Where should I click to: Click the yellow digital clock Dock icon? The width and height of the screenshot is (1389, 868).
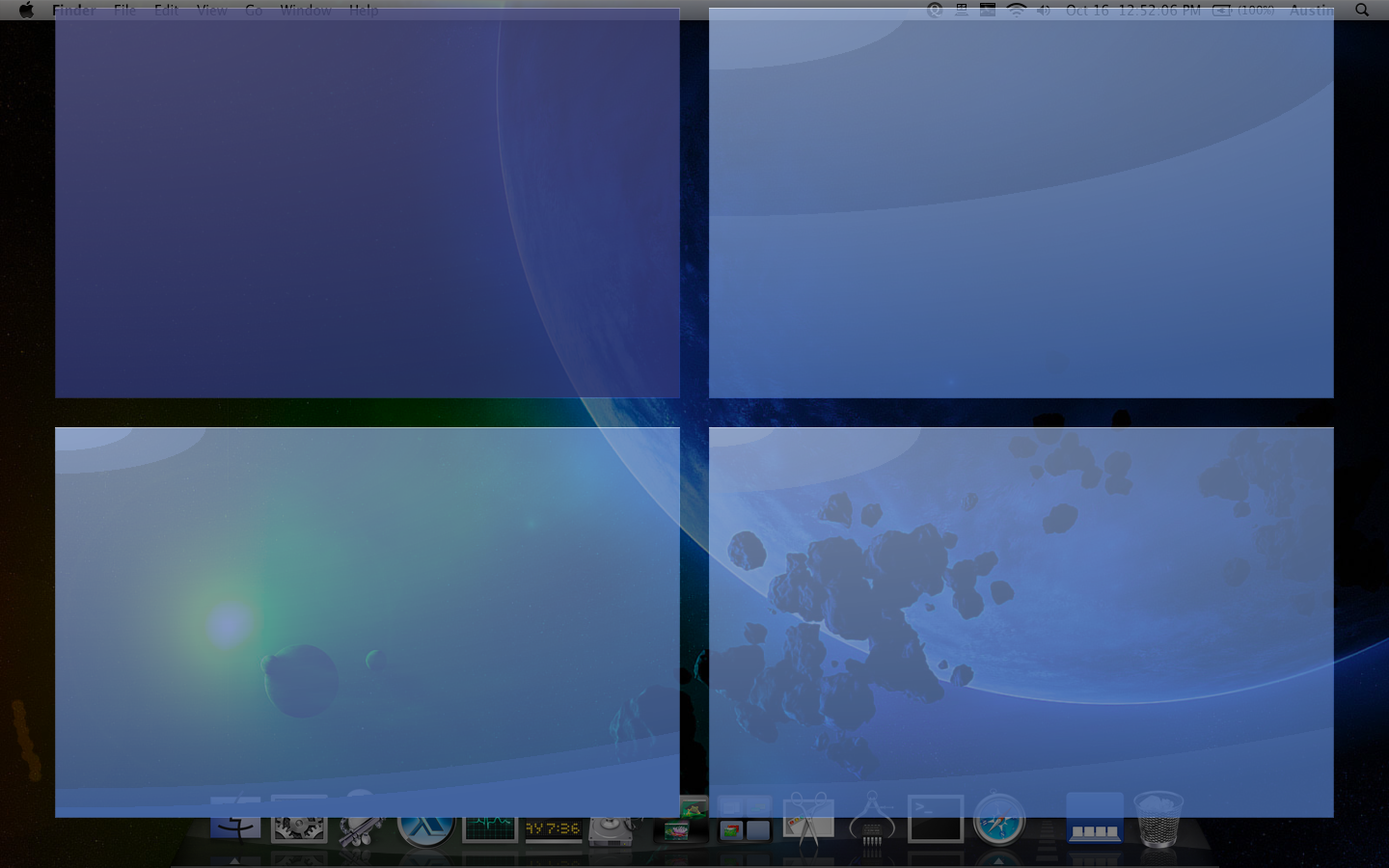(x=553, y=829)
